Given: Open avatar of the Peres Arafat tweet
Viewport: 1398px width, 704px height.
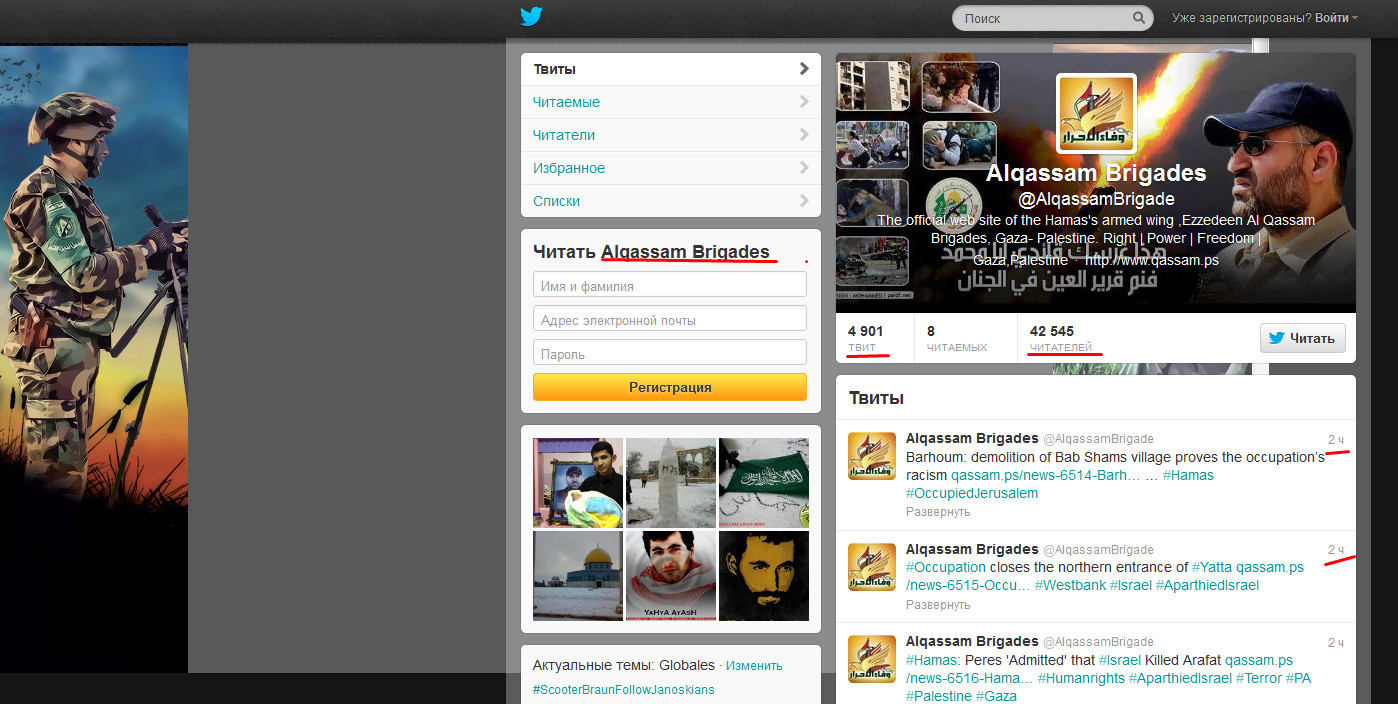Looking at the screenshot, I should (872, 659).
